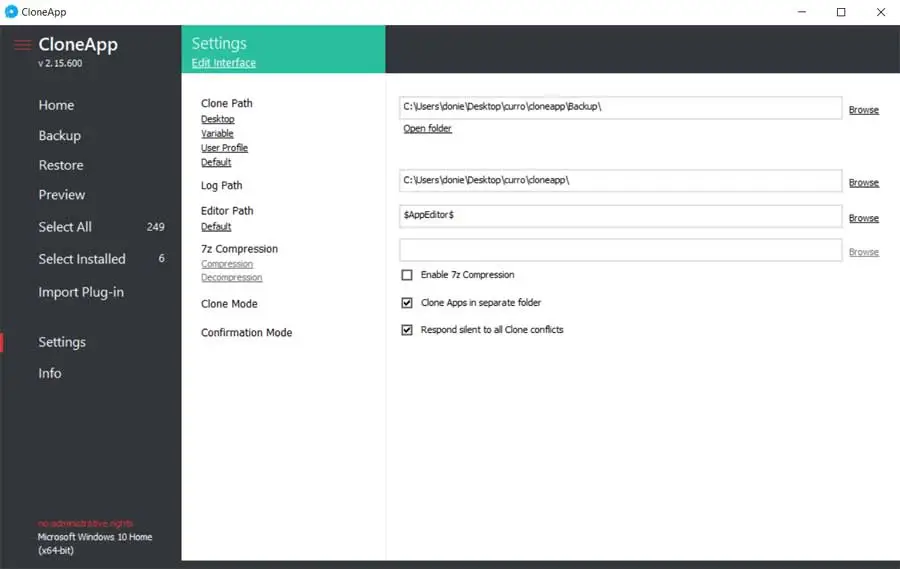This screenshot has width=900, height=569.
Task: Open the Home section
Action: (x=56, y=105)
